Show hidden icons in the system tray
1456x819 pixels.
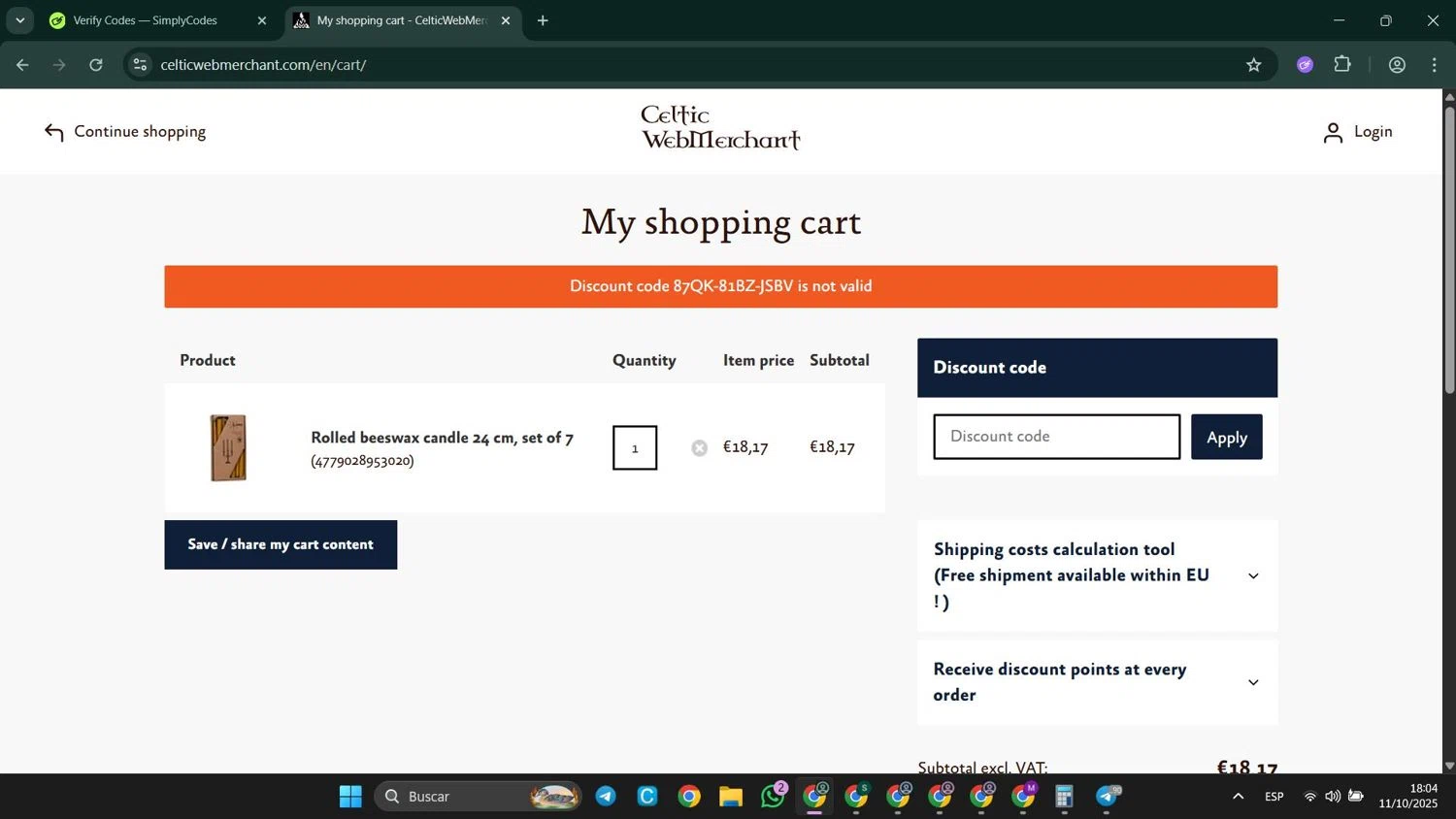(x=1238, y=797)
